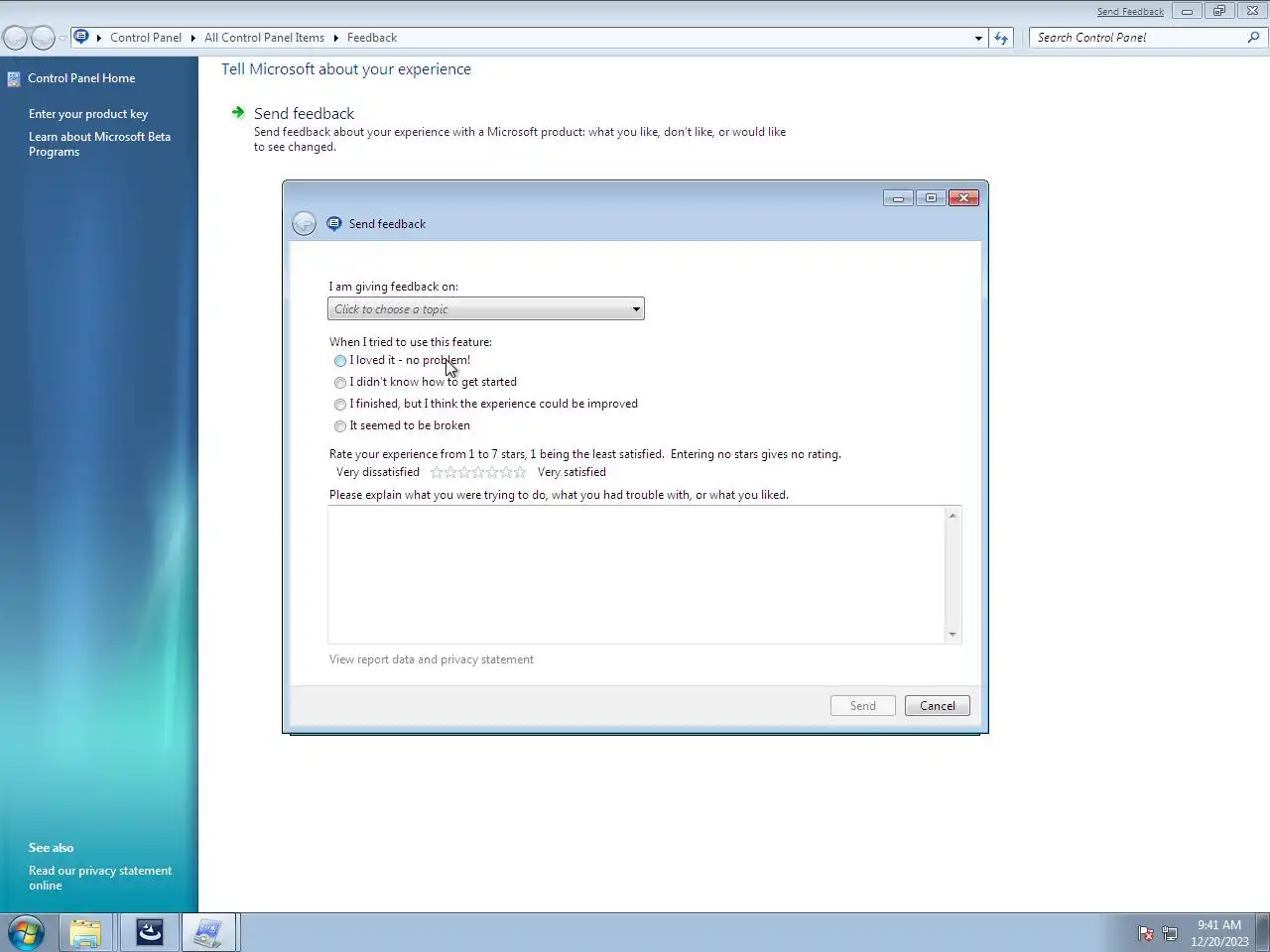Click the Feedback breadcrumb
Viewport: 1270px width, 952px height.
coord(372,38)
